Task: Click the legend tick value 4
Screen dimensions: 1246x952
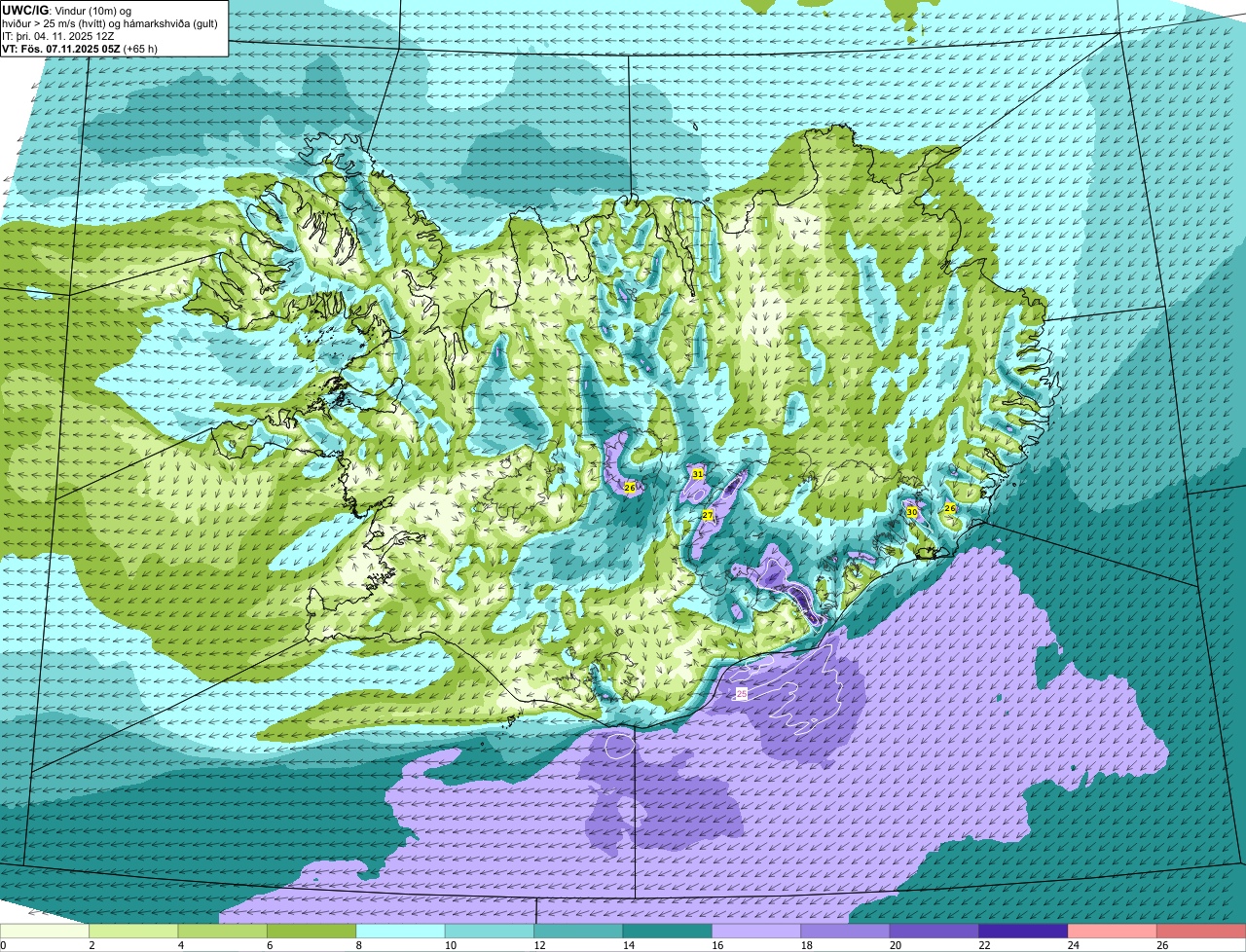Action: coord(179,945)
